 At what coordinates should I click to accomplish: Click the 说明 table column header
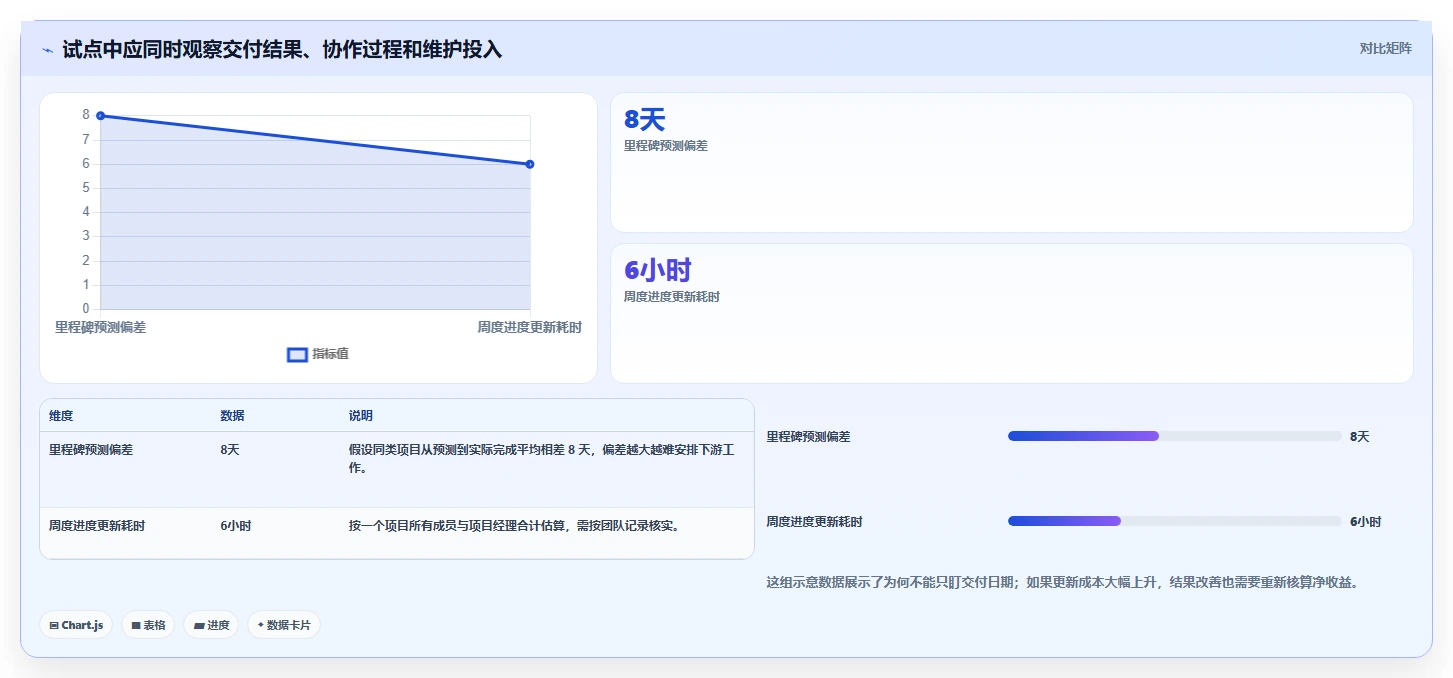(361, 416)
